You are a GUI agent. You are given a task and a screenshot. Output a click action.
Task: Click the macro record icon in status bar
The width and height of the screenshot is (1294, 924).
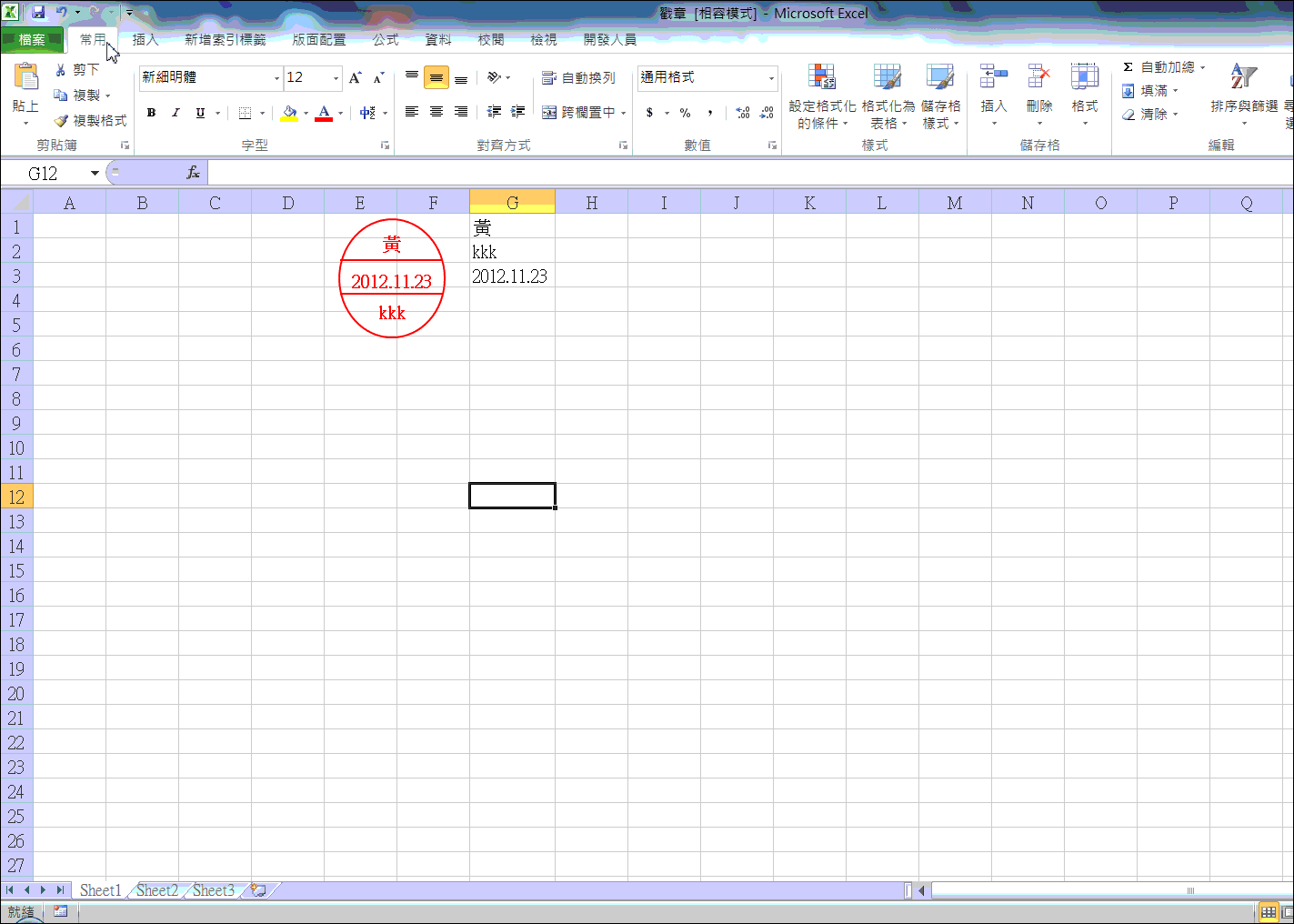60,911
